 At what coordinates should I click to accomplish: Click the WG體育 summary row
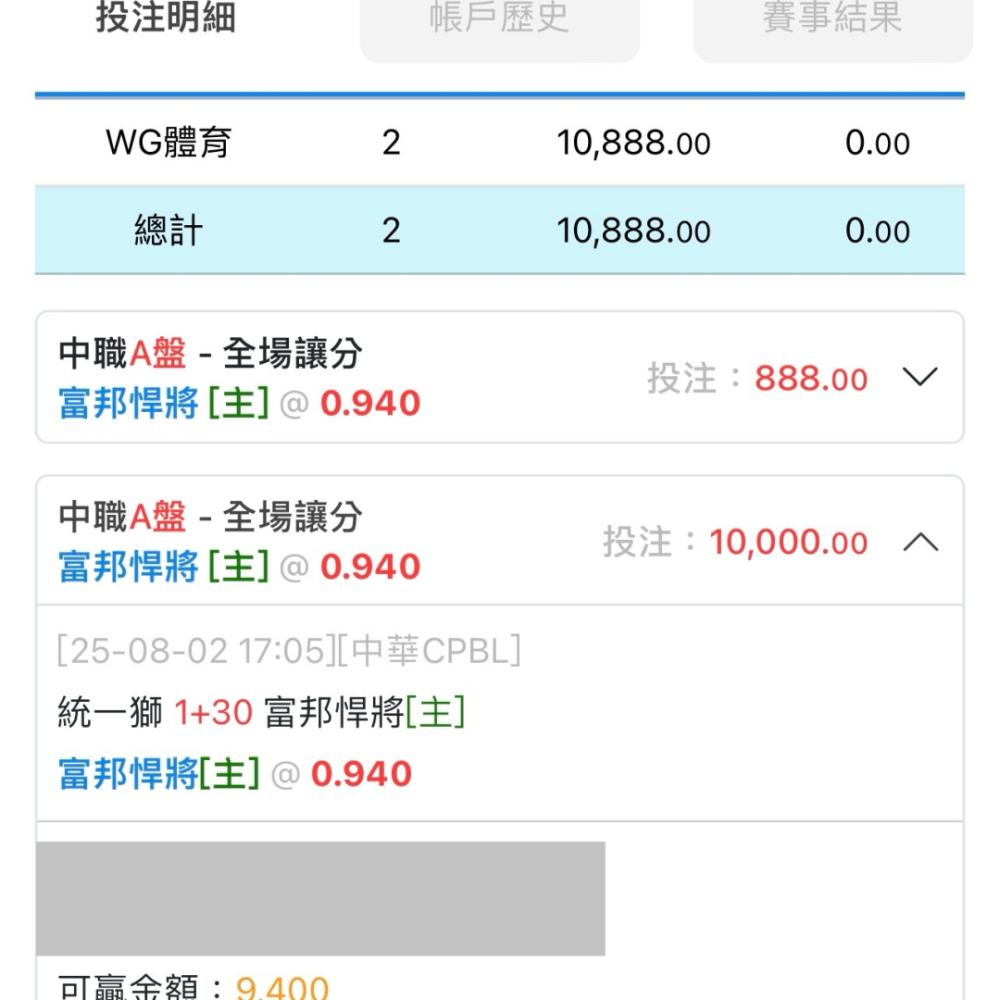coord(499,142)
